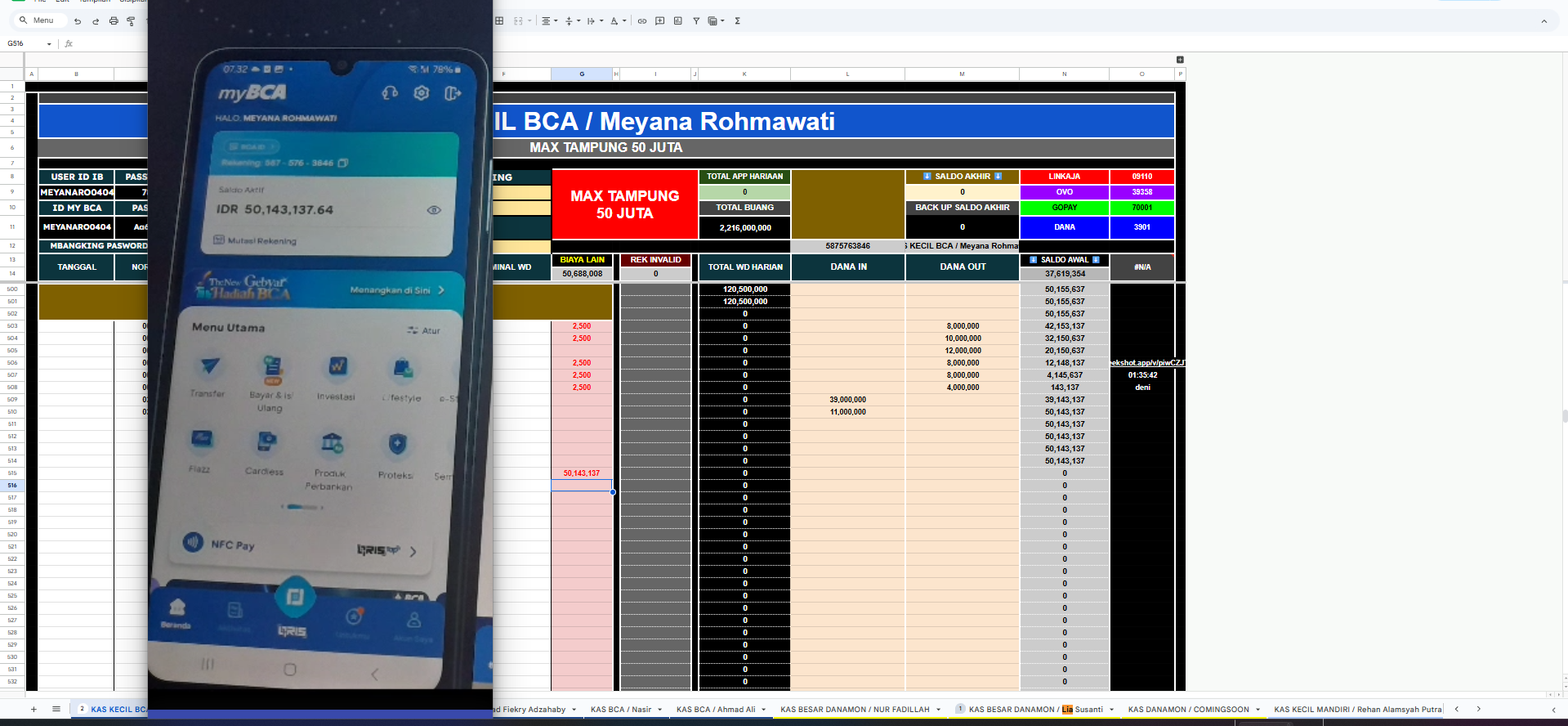Viewport: 1568px width, 726px height.
Task: Switch to KAS DANAMON / COMINGSOON tab
Action: 1189,710
